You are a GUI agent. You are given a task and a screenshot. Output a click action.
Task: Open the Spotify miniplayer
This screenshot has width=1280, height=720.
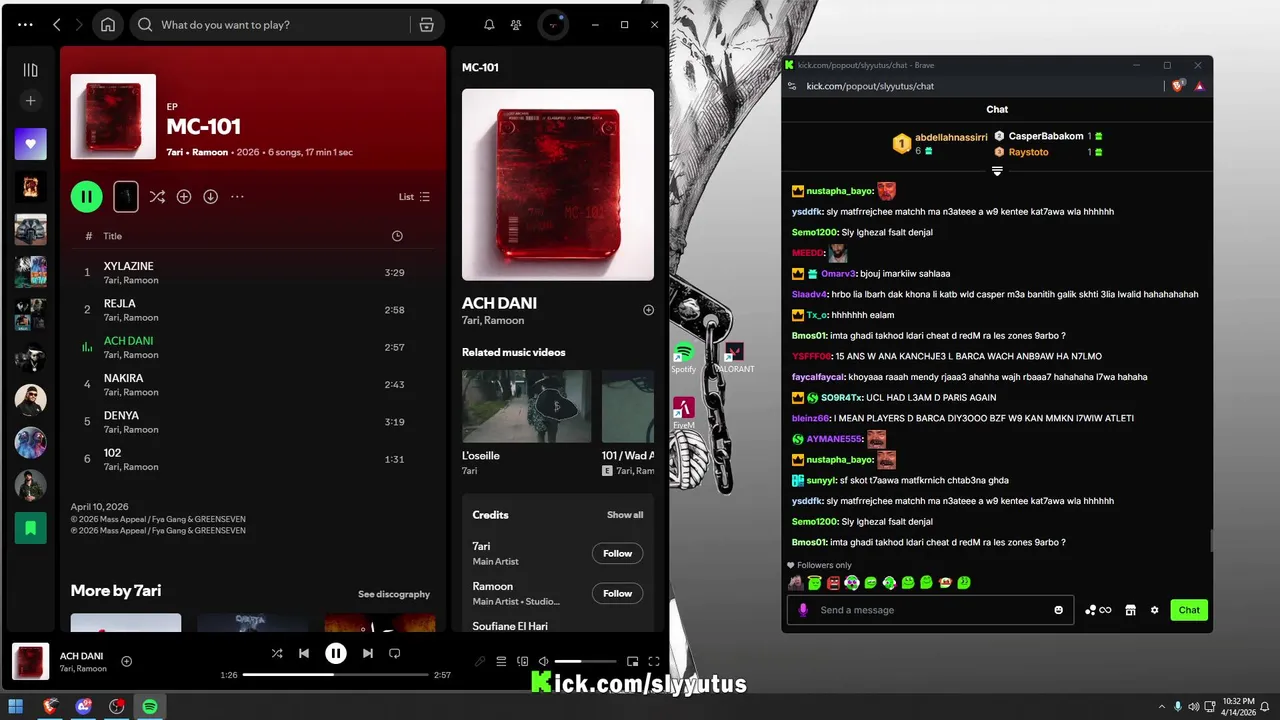pos(632,661)
